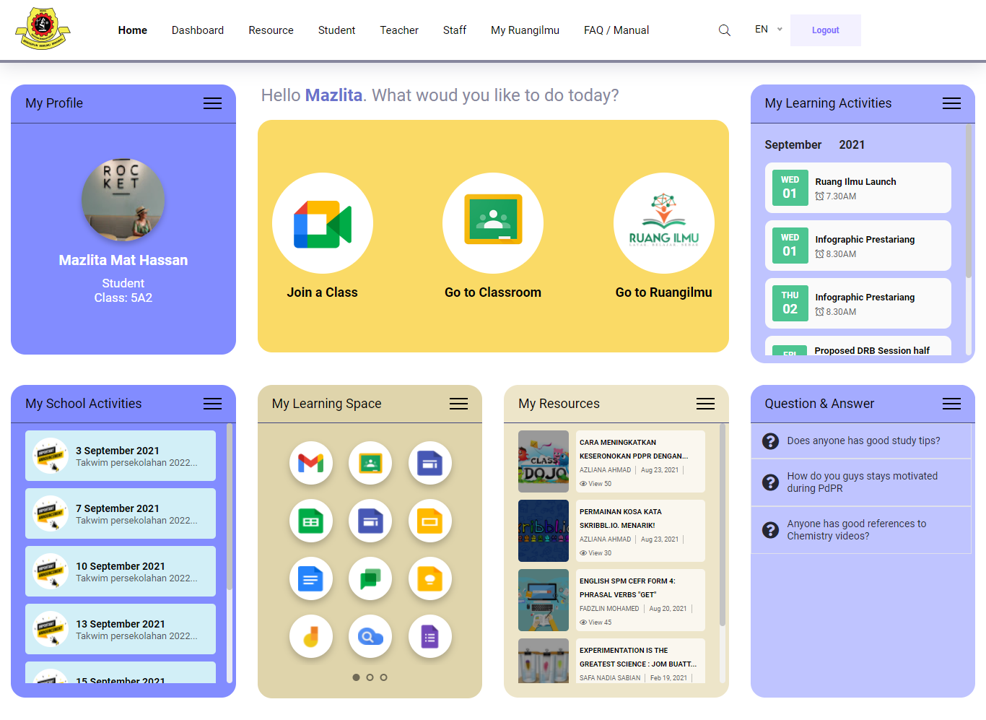
Task: Open Cloud Search in My Learning Space
Action: click(x=370, y=637)
